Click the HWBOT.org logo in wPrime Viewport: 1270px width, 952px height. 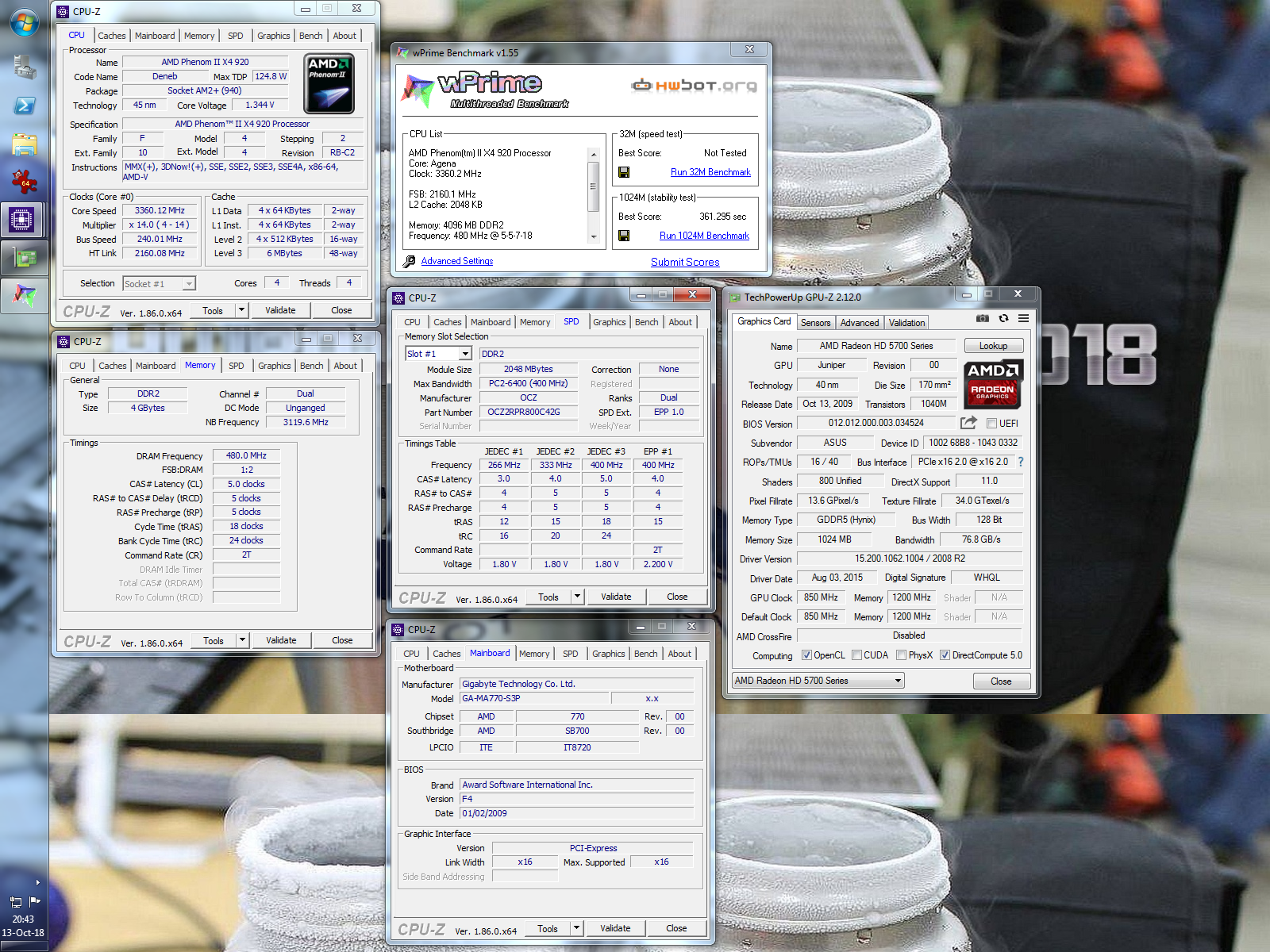point(695,85)
